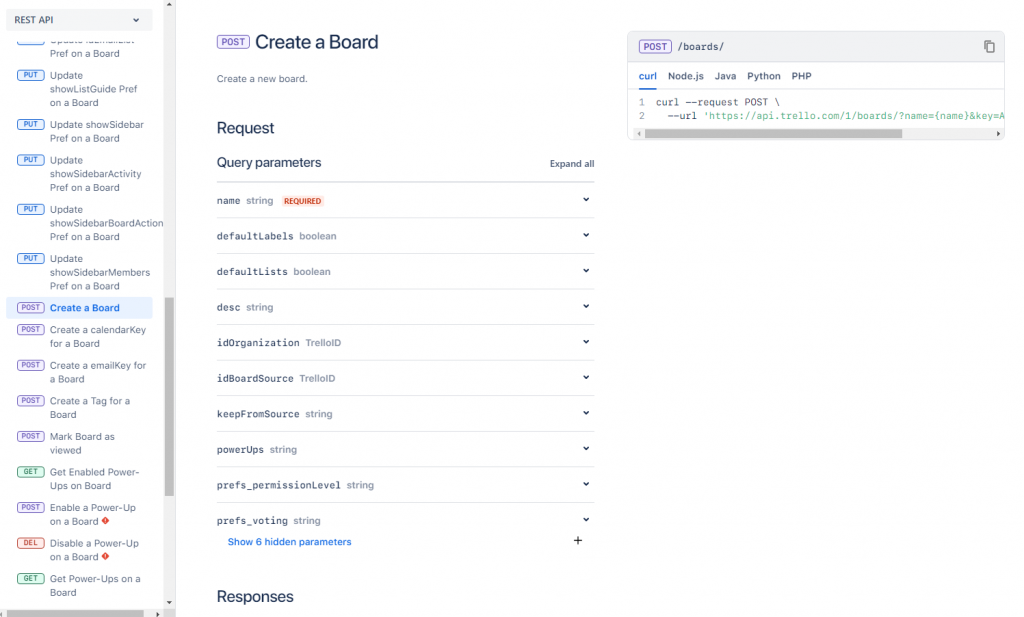Expand the name parameter row

pyautogui.click(x=586, y=200)
